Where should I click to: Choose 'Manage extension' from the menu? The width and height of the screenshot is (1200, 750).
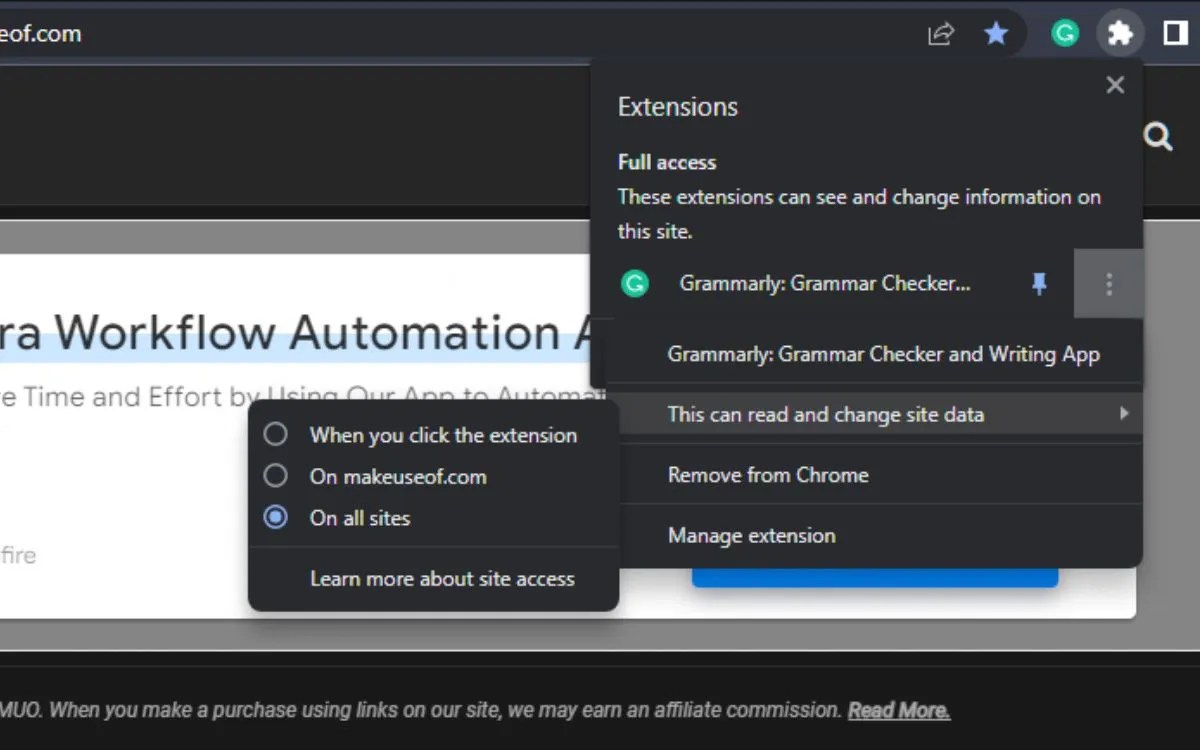tap(752, 535)
